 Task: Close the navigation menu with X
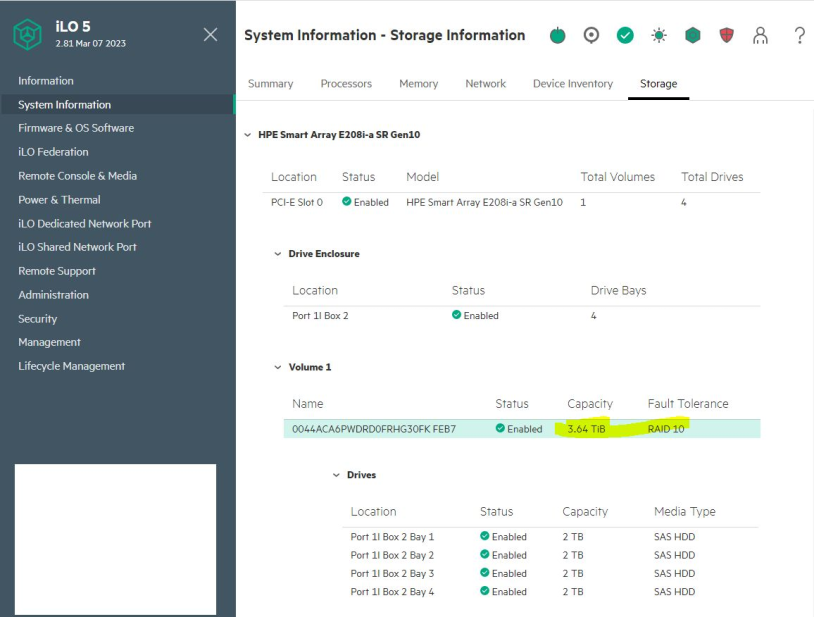[210, 35]
